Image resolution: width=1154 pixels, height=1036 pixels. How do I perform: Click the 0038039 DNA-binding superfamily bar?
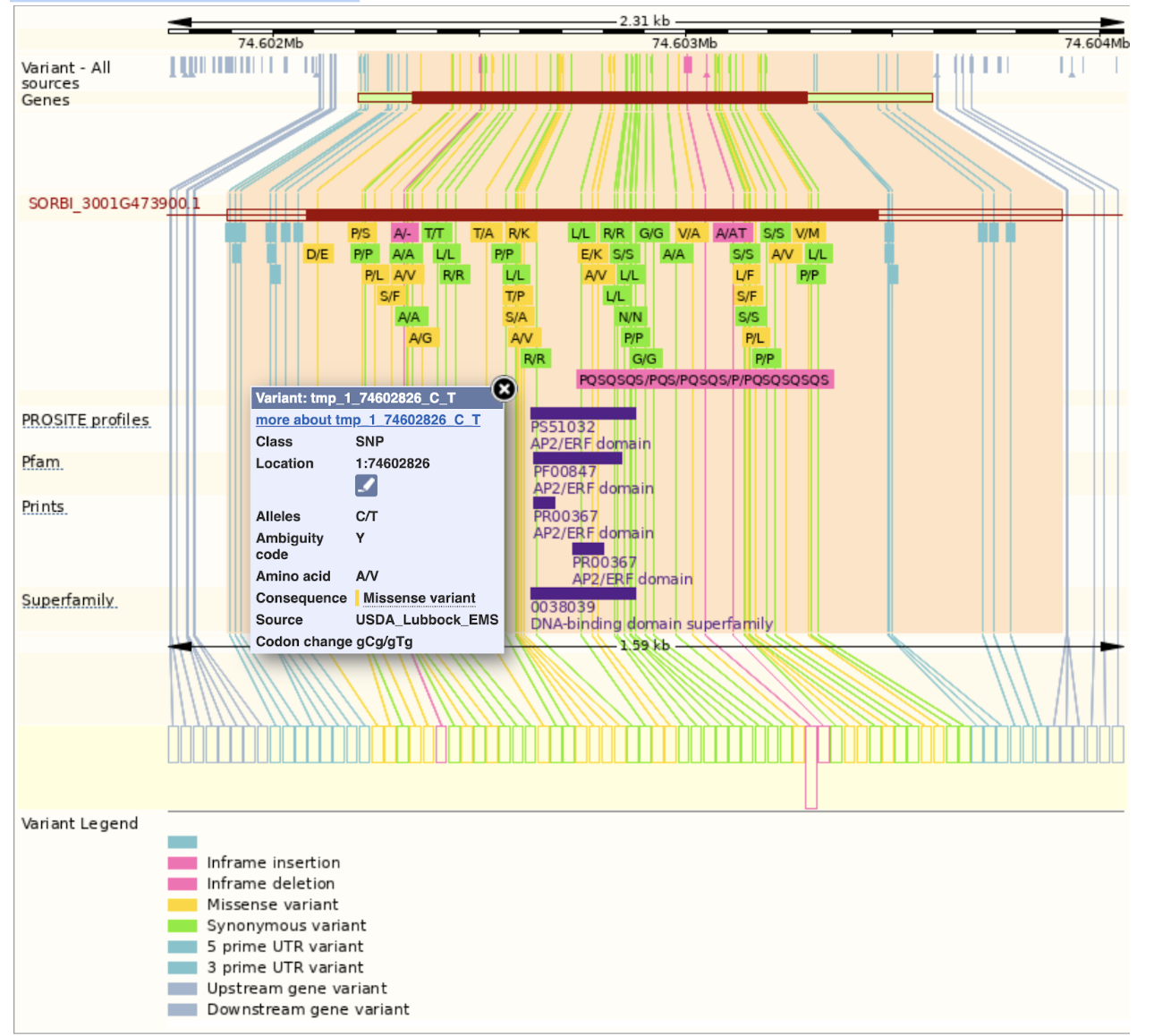tap(581, 592)
